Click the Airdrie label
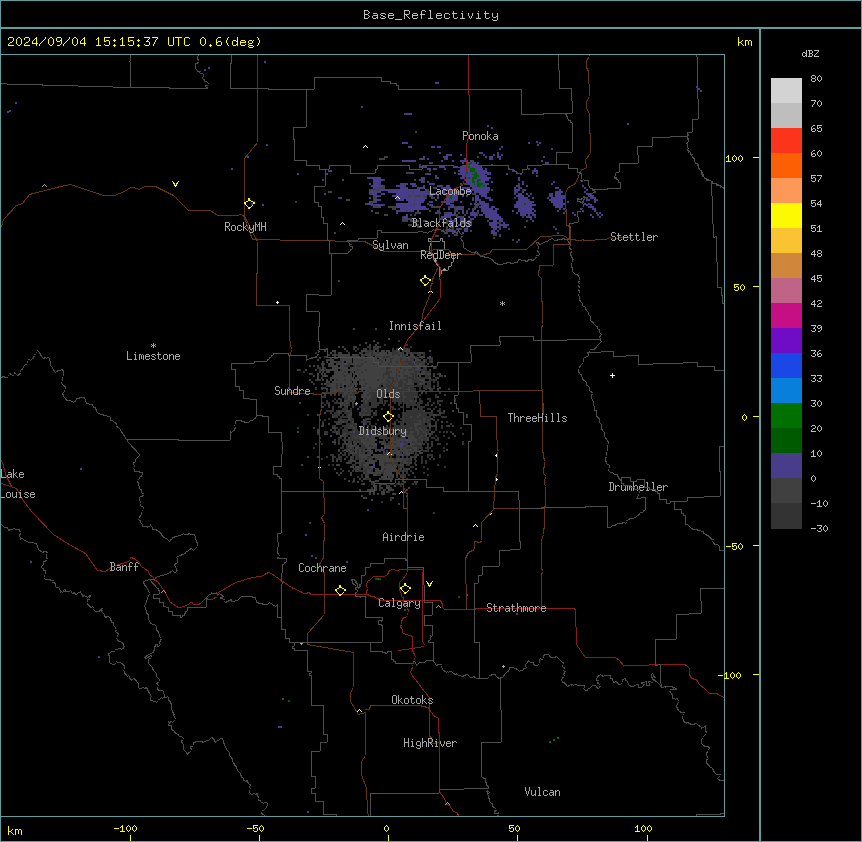 (x=403, y=537)
